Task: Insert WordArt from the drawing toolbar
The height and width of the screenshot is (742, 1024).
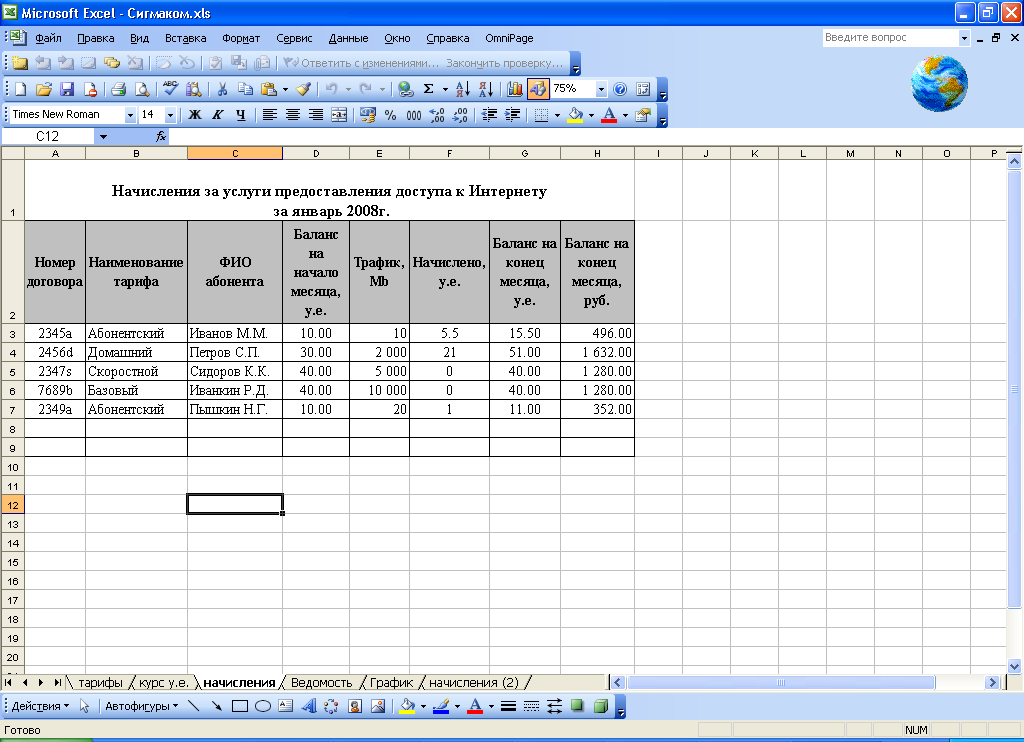Action: click(x=308, y=706)
